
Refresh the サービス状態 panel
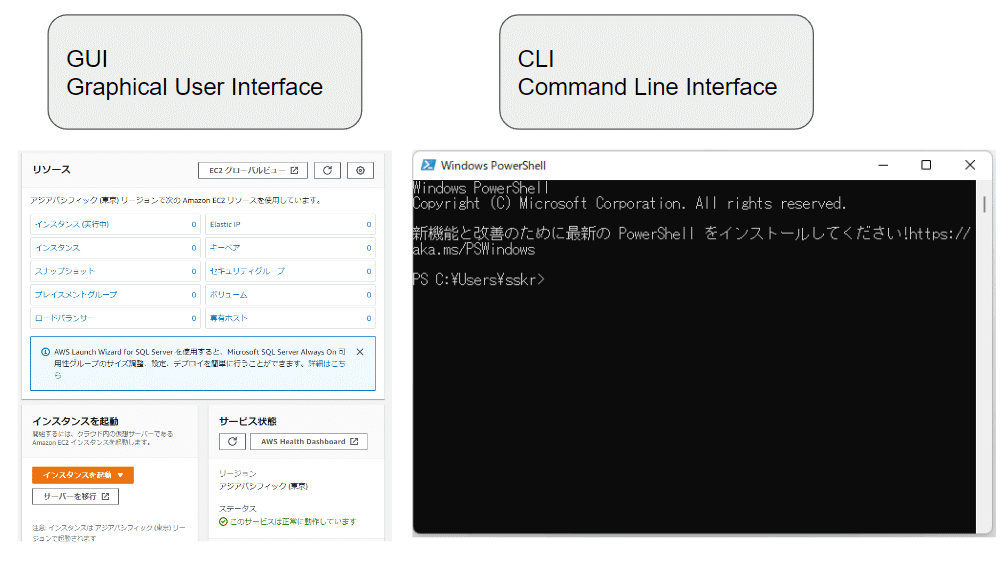click(x=232, y=442)
